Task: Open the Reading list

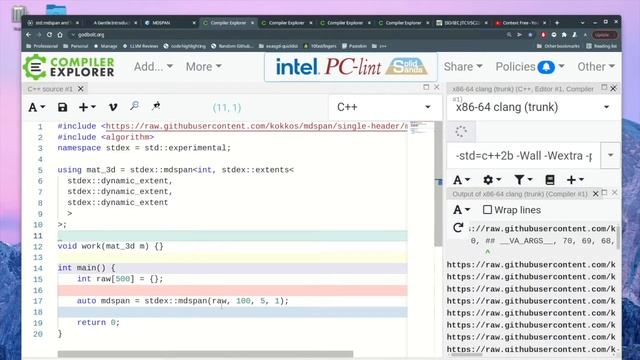Action: pyautogui.click(x=602, y=46)
